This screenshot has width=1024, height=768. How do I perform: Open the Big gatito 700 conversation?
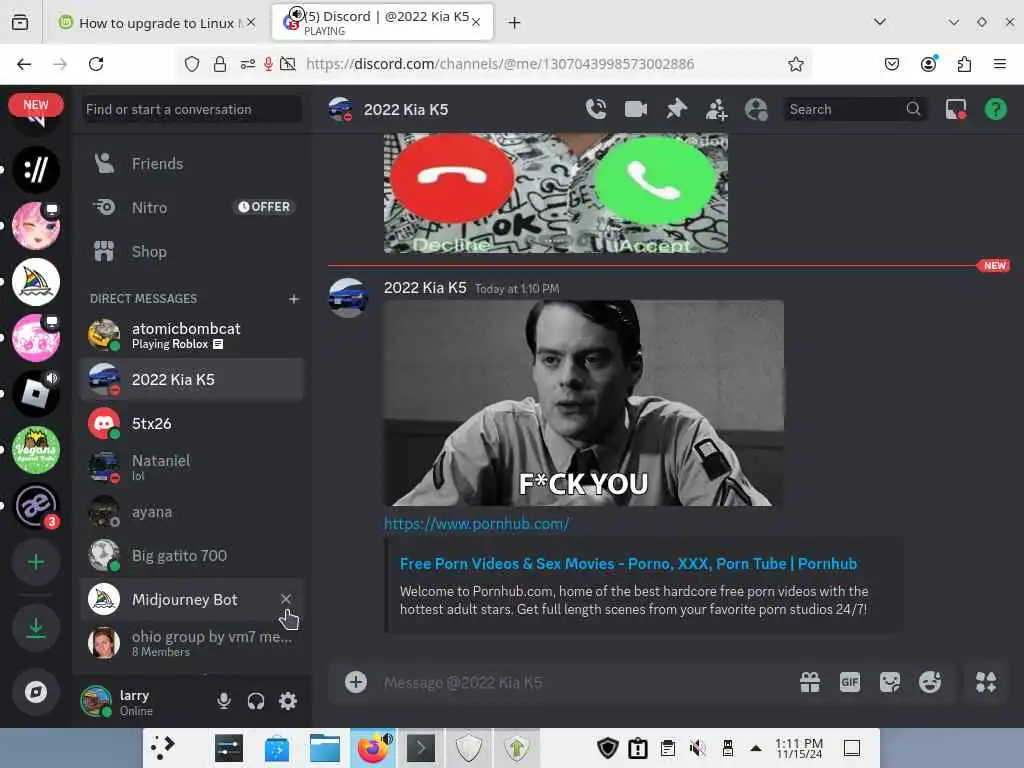[192, 555]
